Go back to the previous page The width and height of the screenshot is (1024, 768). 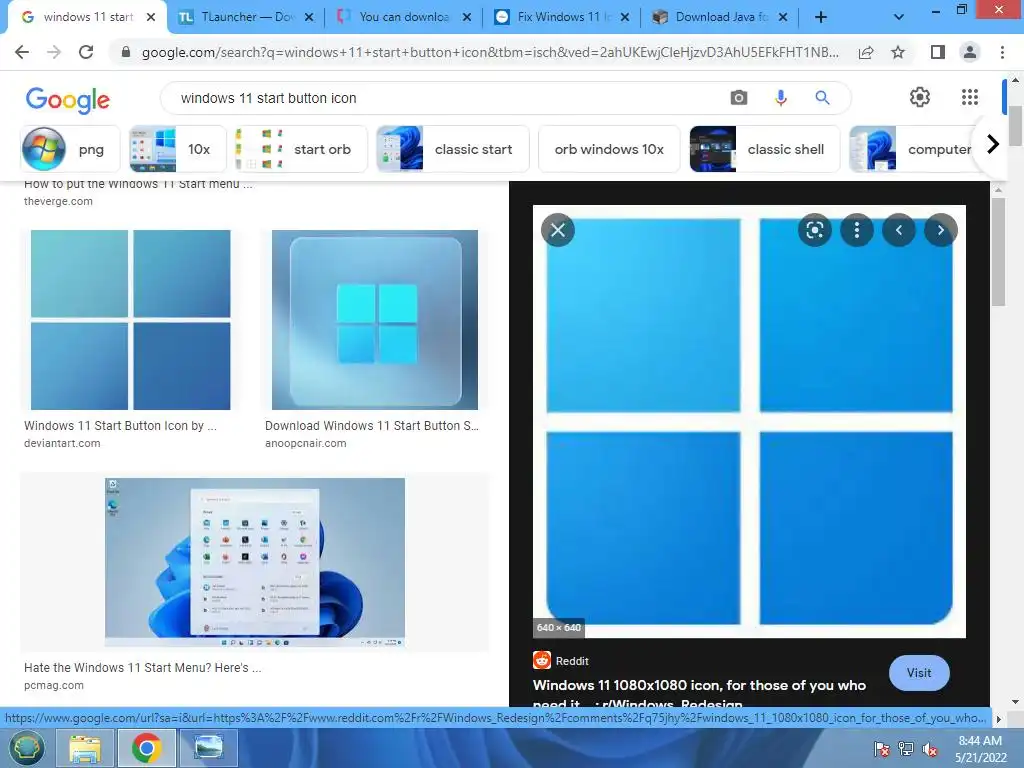click(x=22, y=52)
